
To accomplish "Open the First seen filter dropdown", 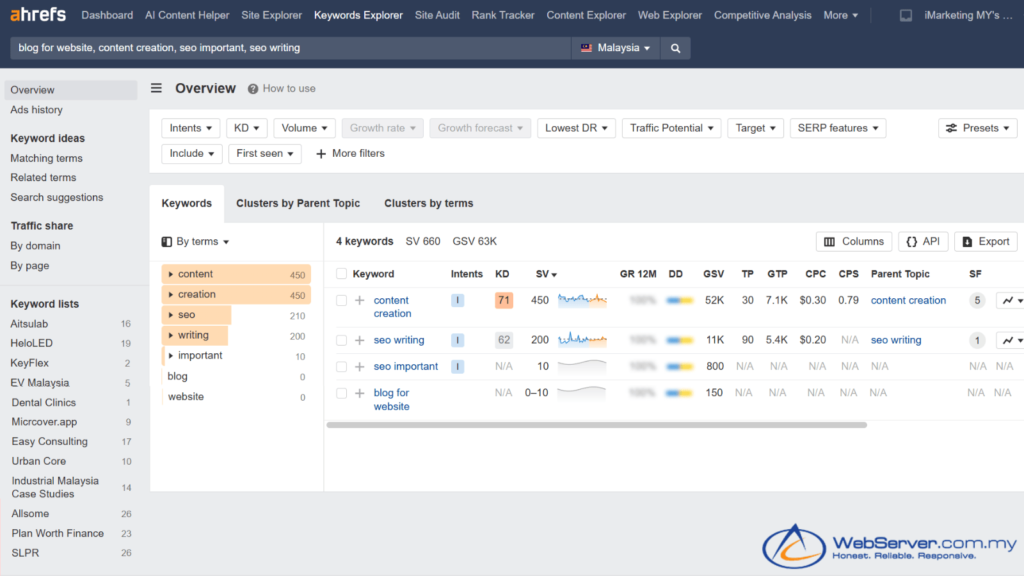I will 264,153.
